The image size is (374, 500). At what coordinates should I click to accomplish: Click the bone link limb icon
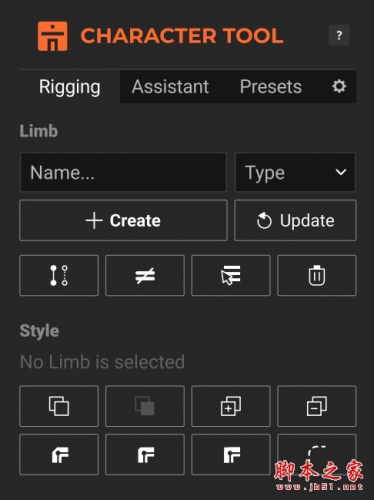click(59, 275)
